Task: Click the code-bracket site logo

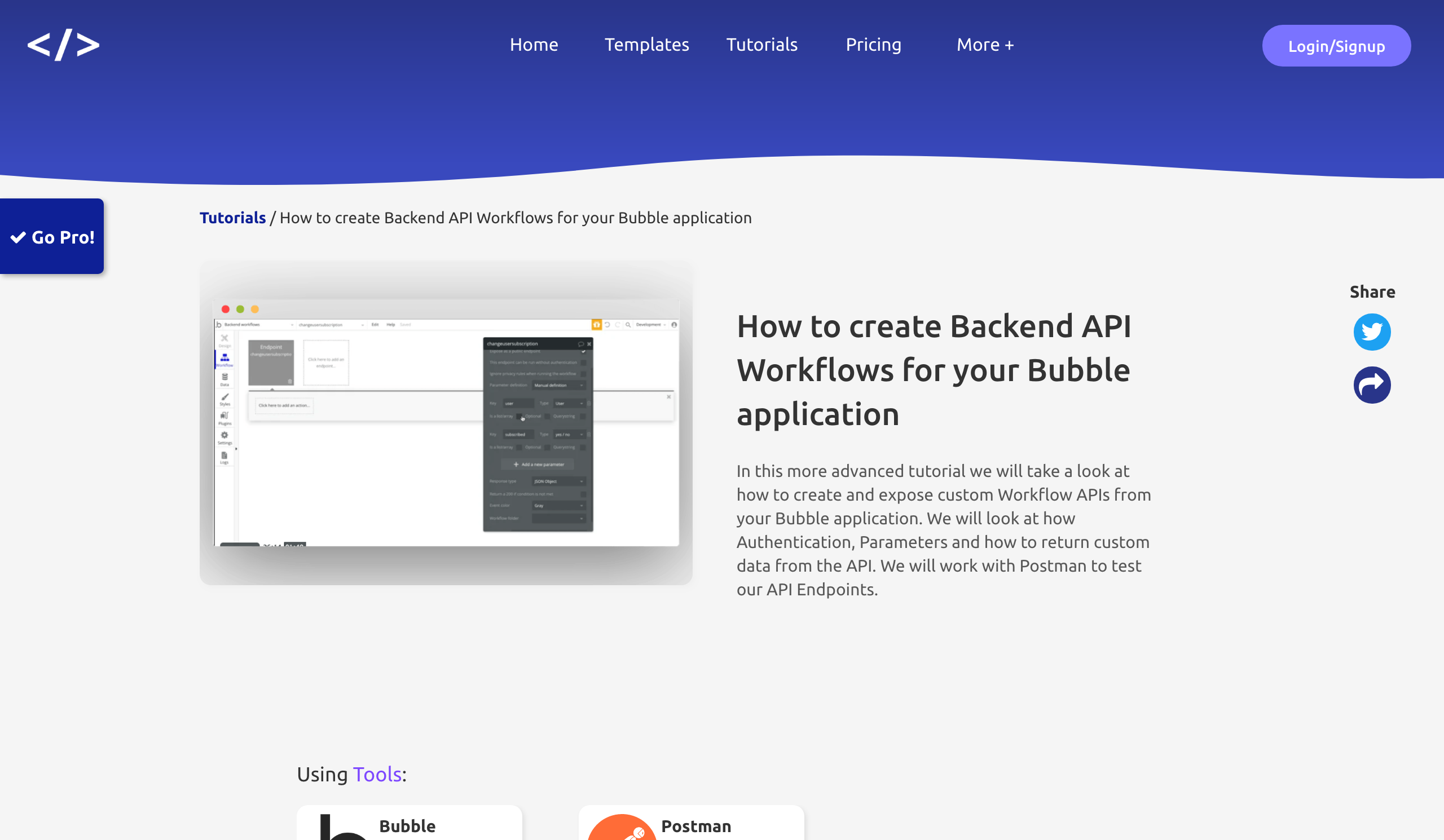Action: 63,45
